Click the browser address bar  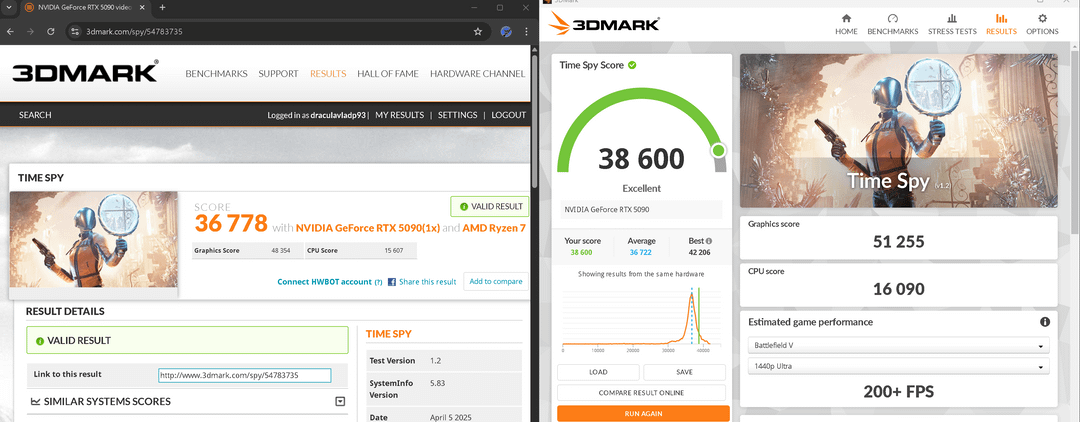(276, 32)
